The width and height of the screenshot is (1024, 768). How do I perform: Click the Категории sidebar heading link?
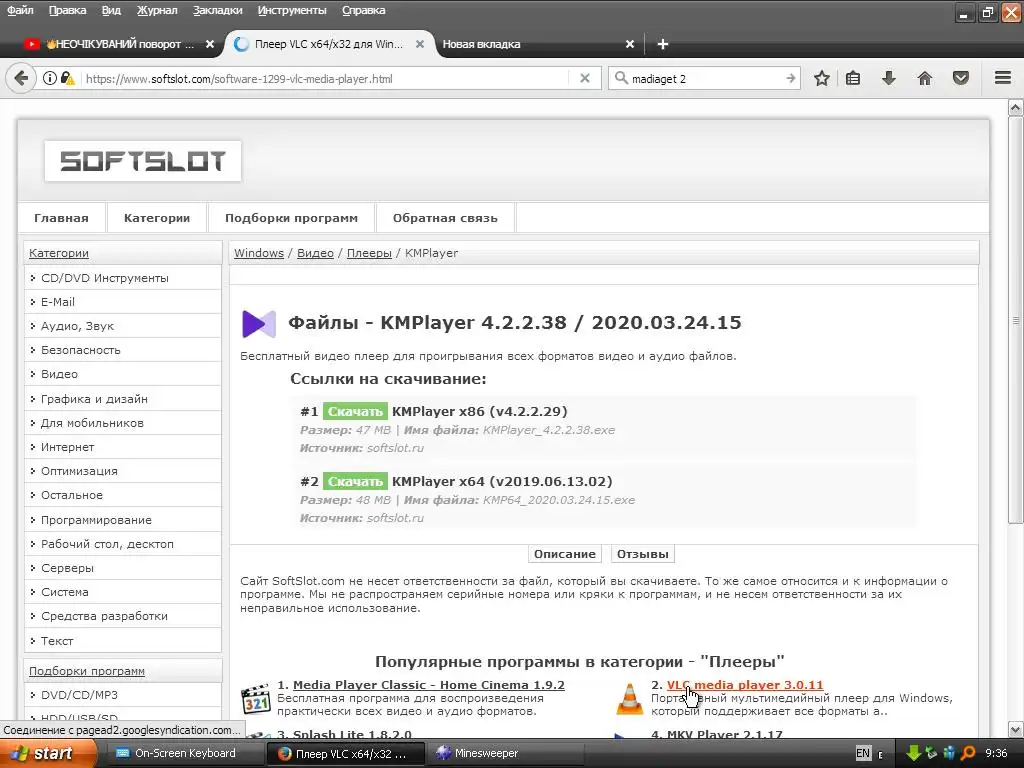[59, 253]
